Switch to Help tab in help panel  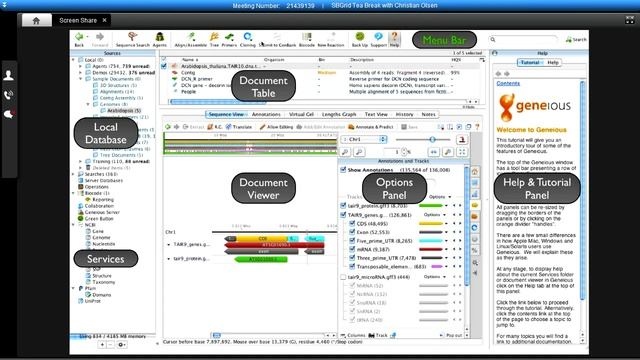click(553, 63)
